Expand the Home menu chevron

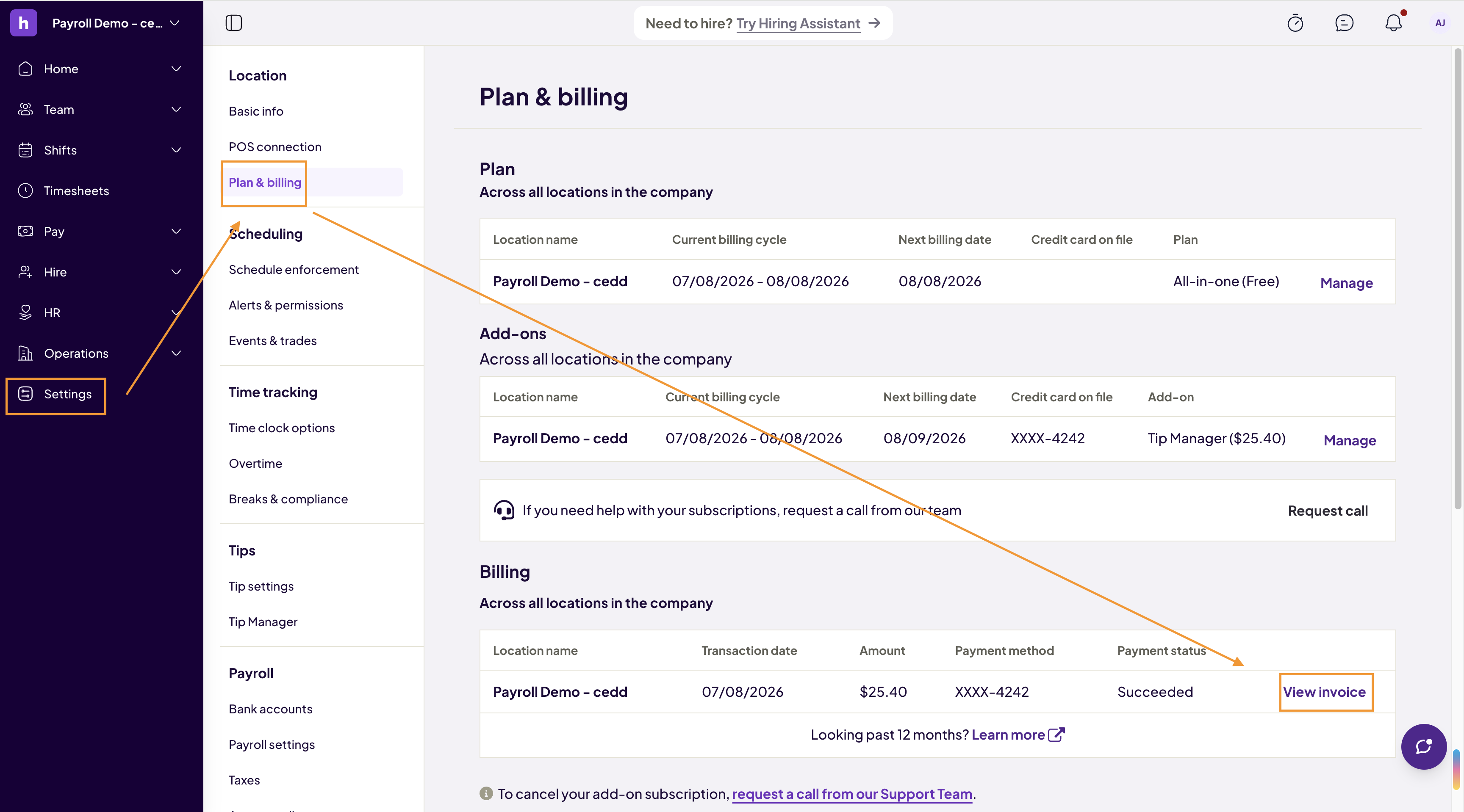[176, 69]
